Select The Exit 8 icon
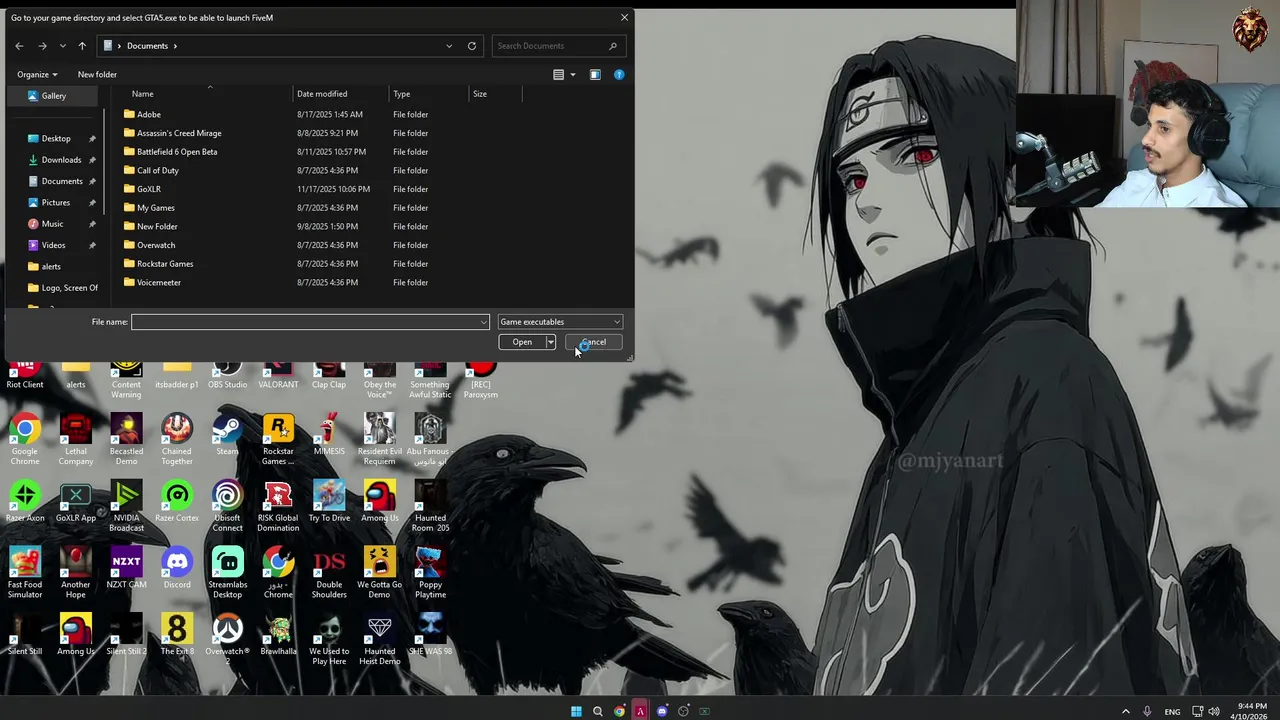The width and height of the screenshot is (1280, 720). point(177,636)
